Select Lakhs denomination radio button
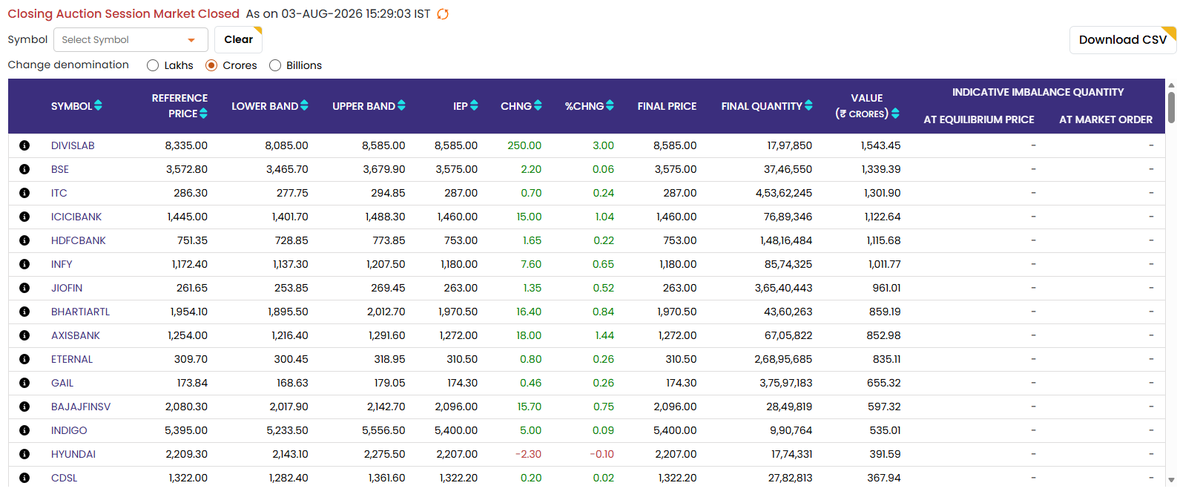This screenshot has width=1200, height=503. click(153, 65)
